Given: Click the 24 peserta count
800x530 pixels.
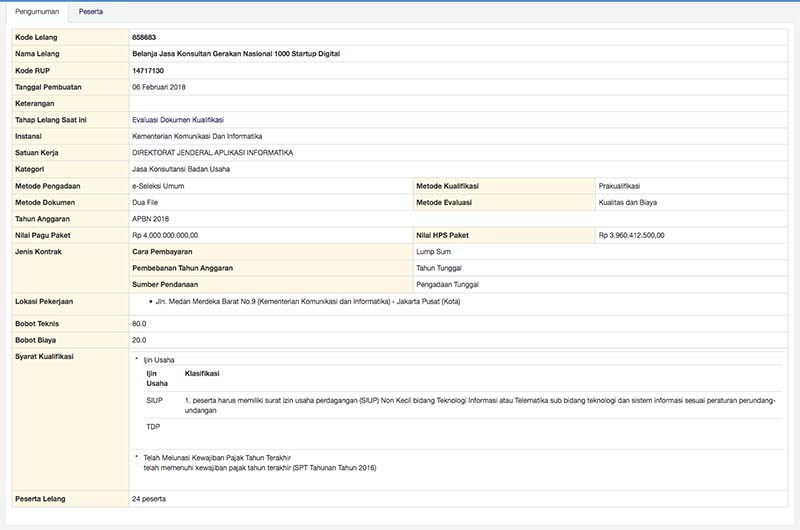Looking at the screenshot, I should (x=149, y=497).
